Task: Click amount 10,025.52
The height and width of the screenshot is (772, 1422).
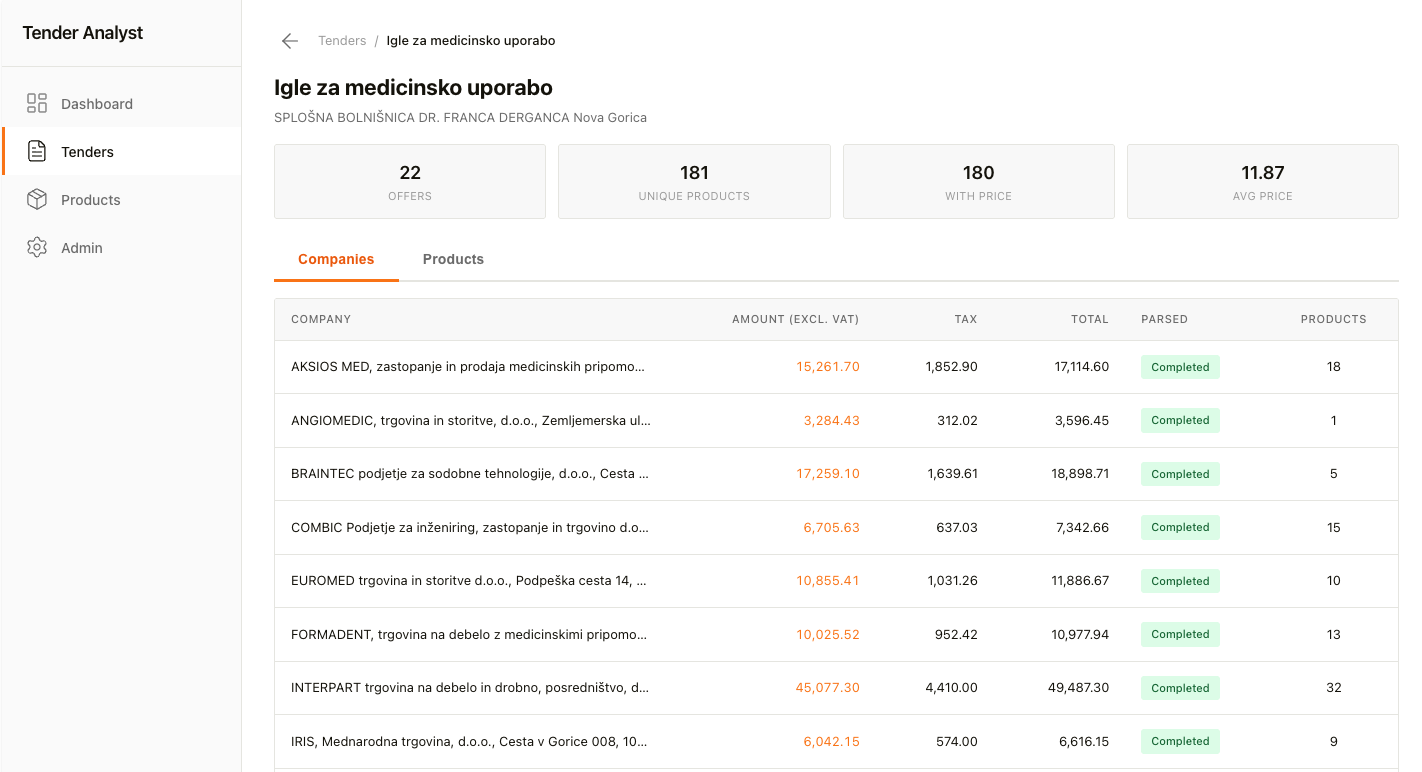Action: pyautogui.click(x=828, y=635)
